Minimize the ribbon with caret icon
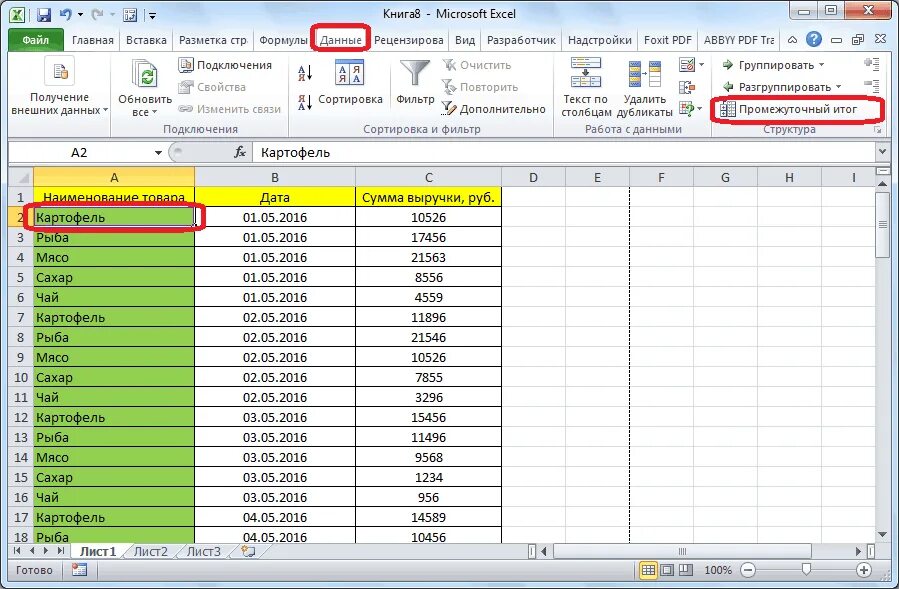 792,40
